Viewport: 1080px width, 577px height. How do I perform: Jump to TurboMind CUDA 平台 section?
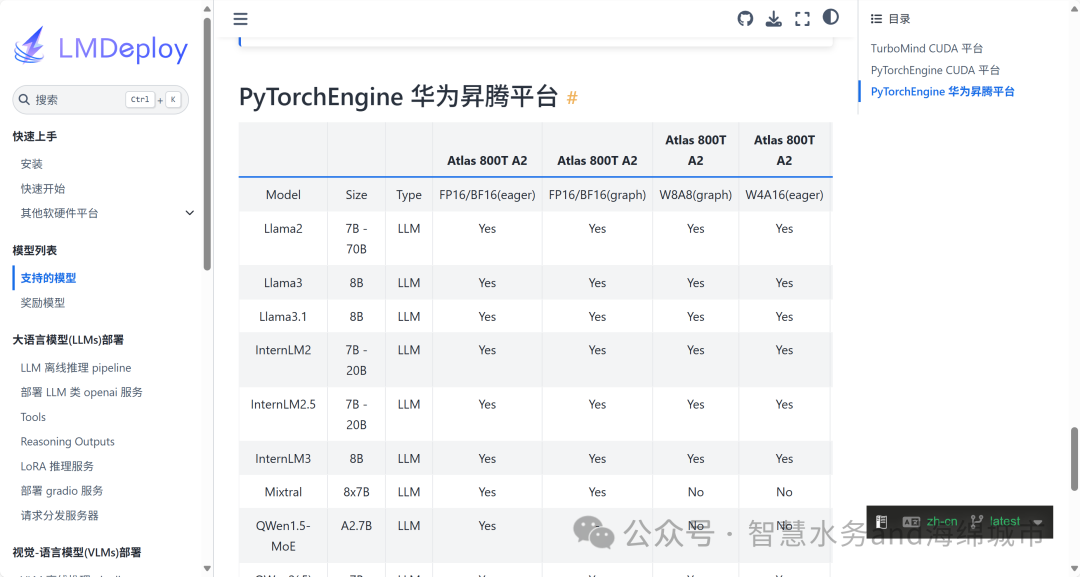point(926,48)
